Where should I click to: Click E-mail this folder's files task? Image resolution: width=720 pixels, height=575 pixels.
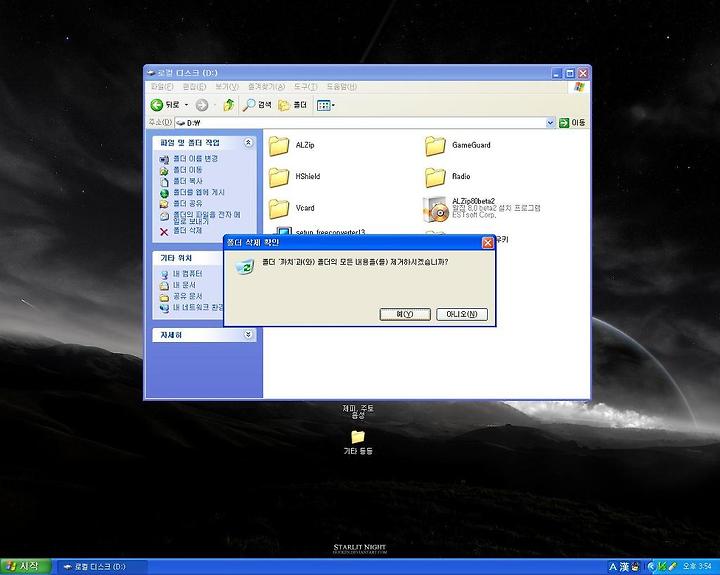[x=206, y=218]
